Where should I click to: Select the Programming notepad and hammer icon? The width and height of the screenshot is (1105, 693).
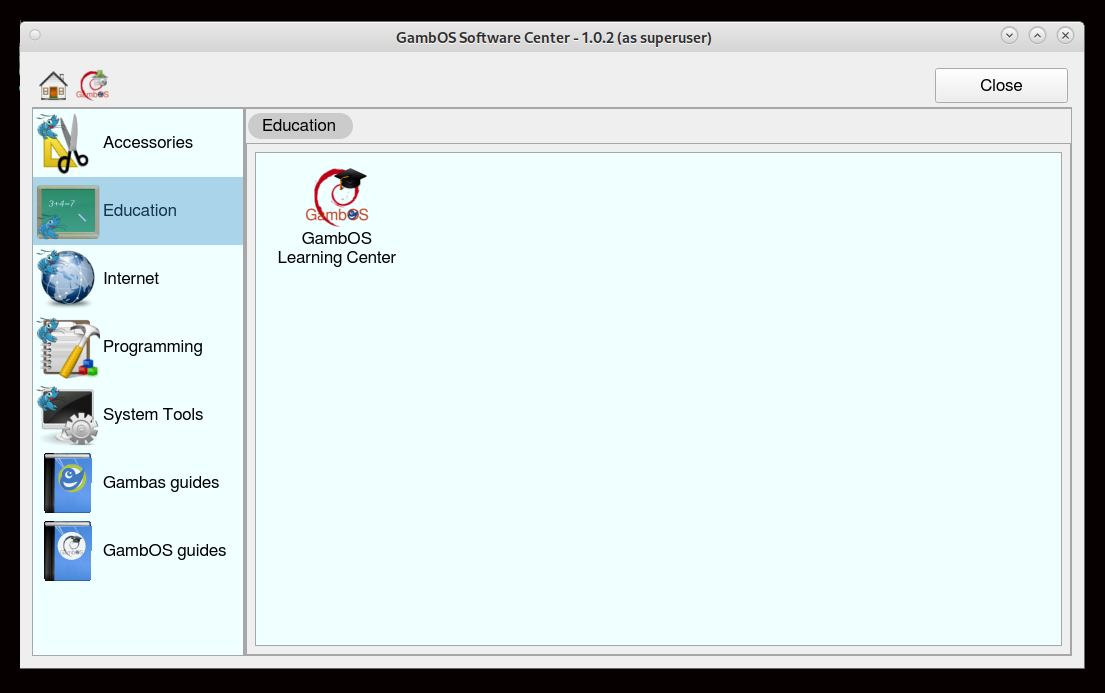[x=67, y=347]
